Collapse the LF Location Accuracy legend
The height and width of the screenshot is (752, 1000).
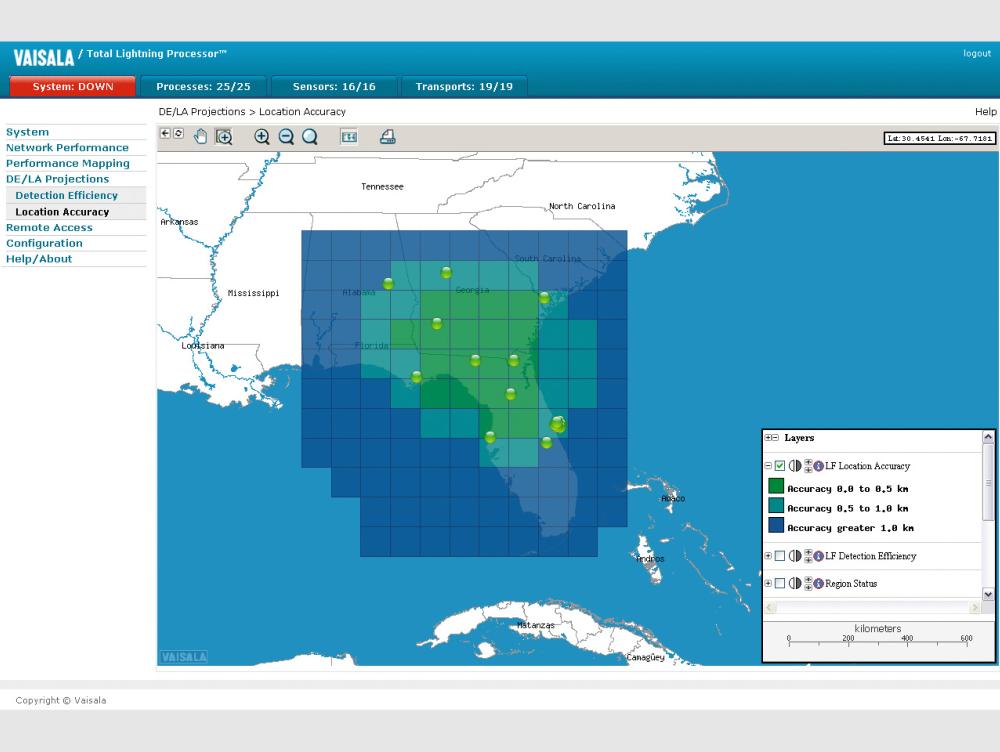tap(768, 466)
